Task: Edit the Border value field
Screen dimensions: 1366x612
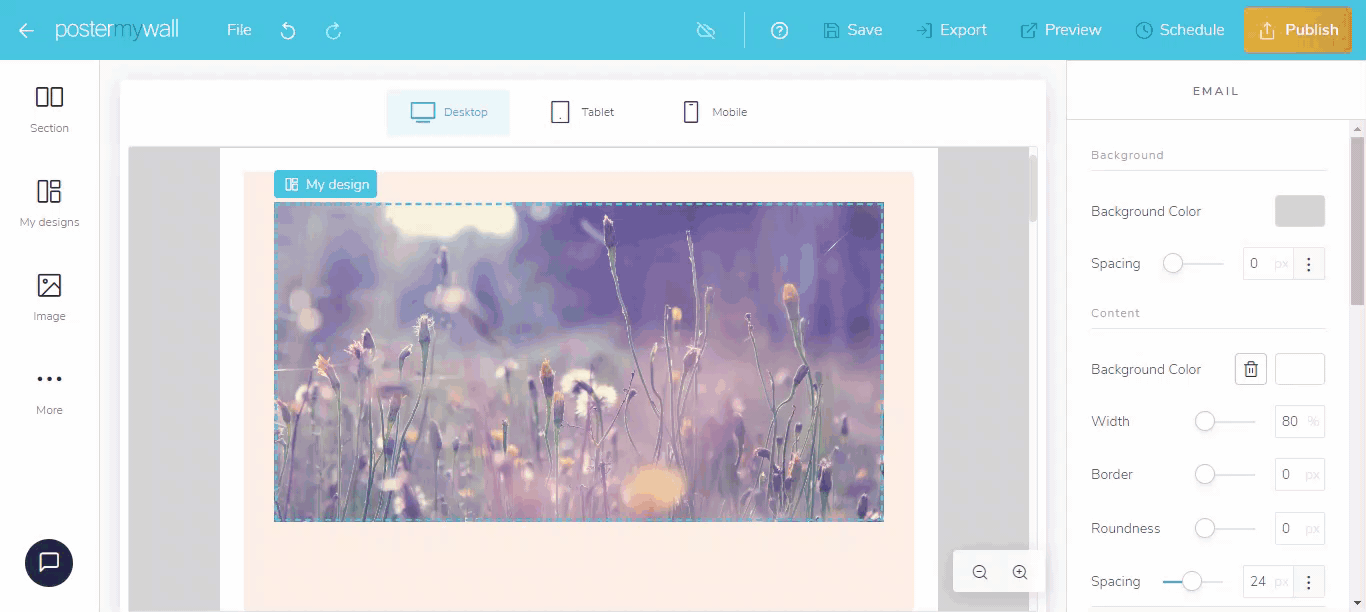Action: tap(1300, 475)
